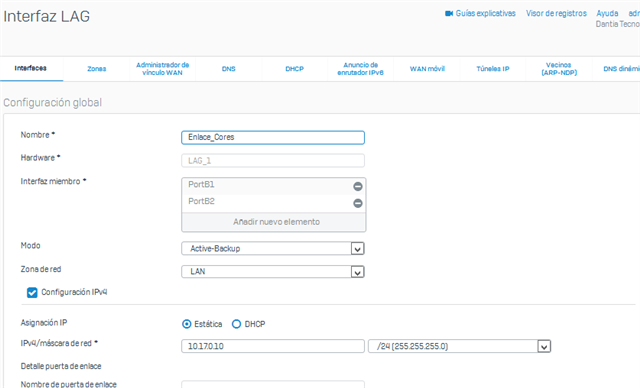The width and height of the screenshot is (640, 388).
Task: Select PortB2 in member interface list
Action: tap(267, 202)
